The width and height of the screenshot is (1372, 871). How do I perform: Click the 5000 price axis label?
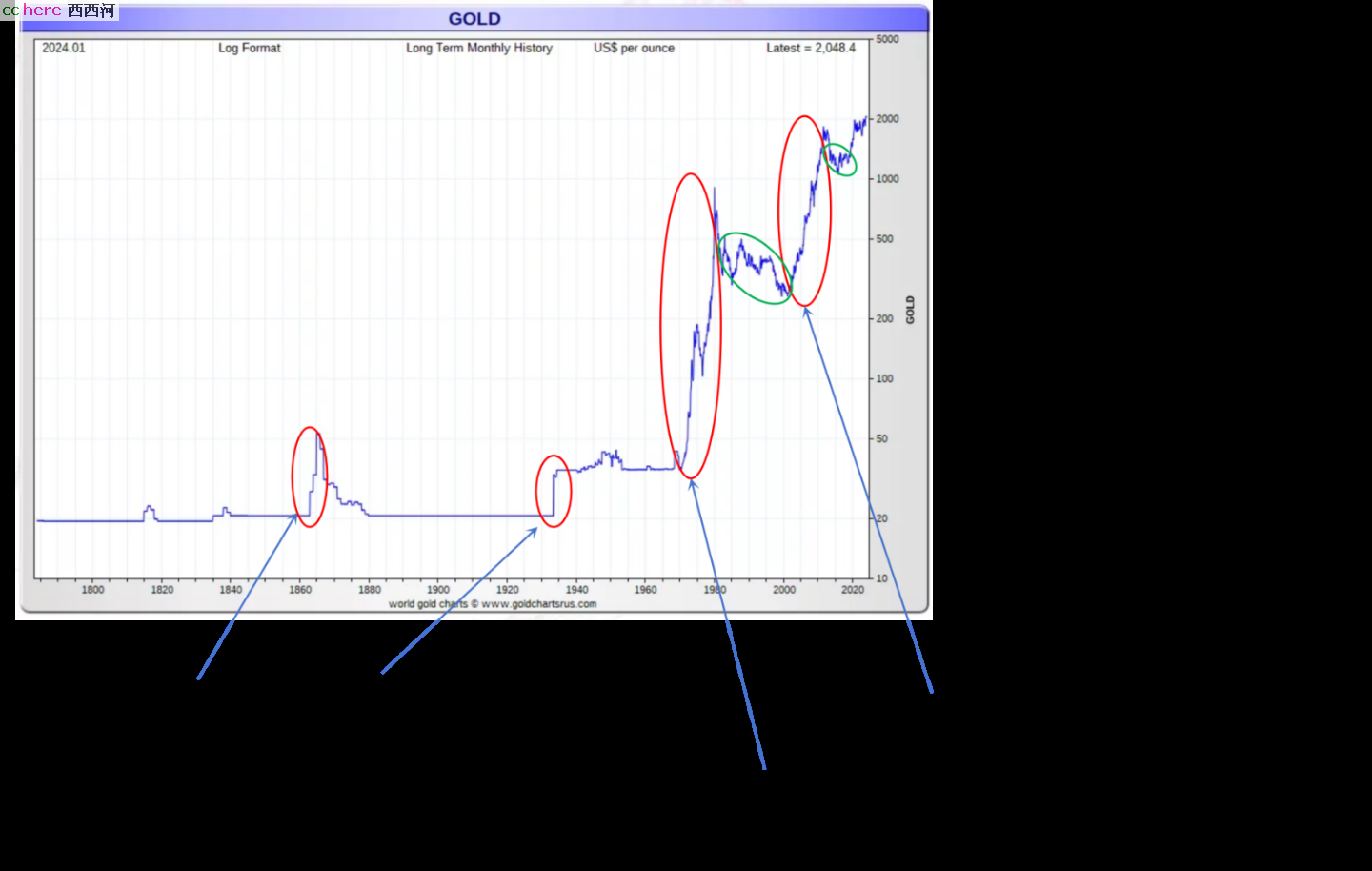pyautogui.click(x=887, y=39)
